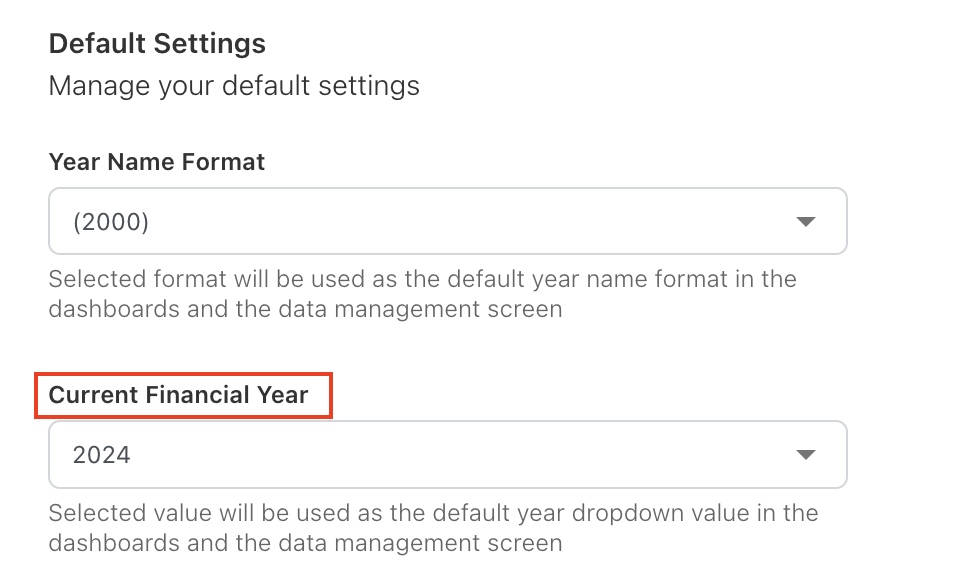Click the 2024 value in Current Financial Year
960x588 pixels.
pyautogui.click(x=102, y=456)
